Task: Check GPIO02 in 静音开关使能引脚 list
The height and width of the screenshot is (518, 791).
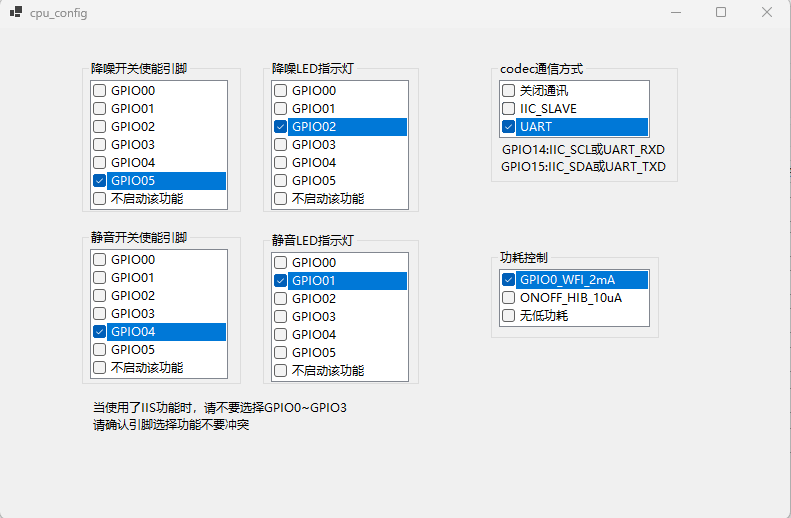Action: (100, 296)
